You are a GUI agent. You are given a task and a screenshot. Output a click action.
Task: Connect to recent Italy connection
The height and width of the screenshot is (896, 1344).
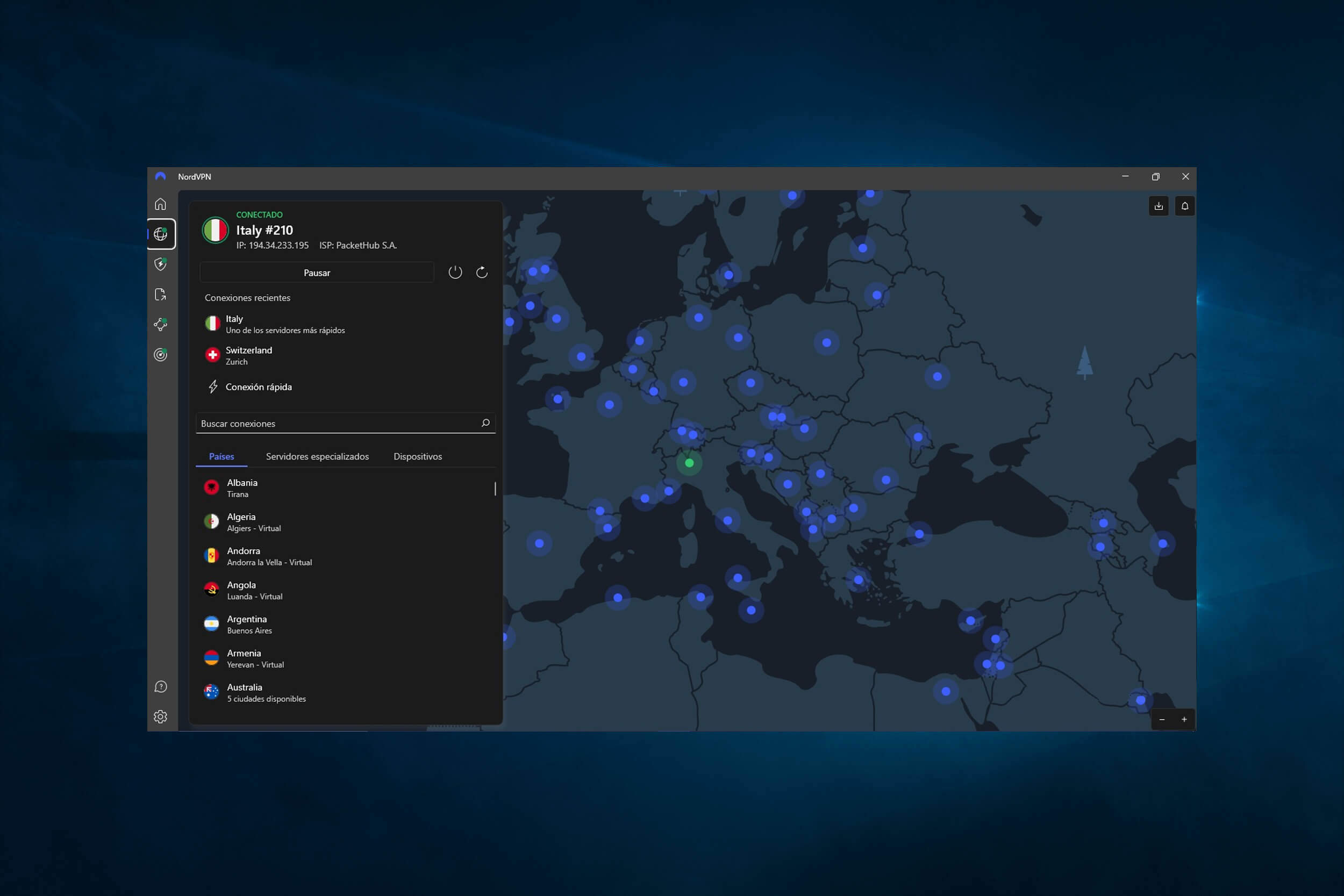point(346,324)
